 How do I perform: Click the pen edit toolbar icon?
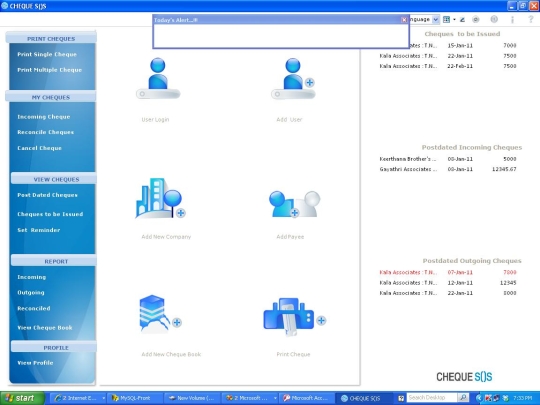coord(462,20)
